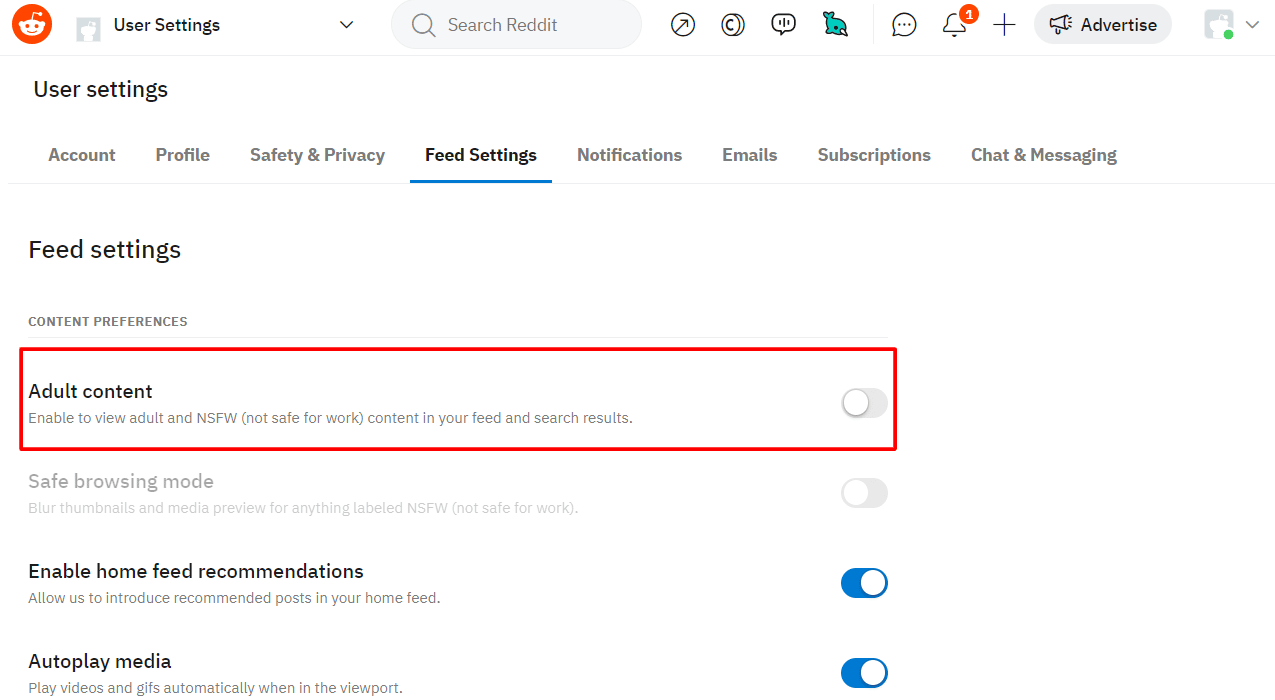Switch to the Account tab
This screenshot has height=700, width=1275.
tap(82, 155)
